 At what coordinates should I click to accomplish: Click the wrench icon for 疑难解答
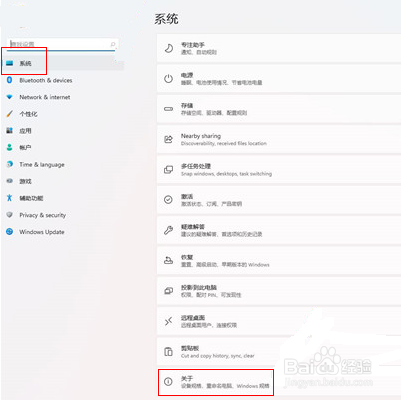(x=168, y=230)
